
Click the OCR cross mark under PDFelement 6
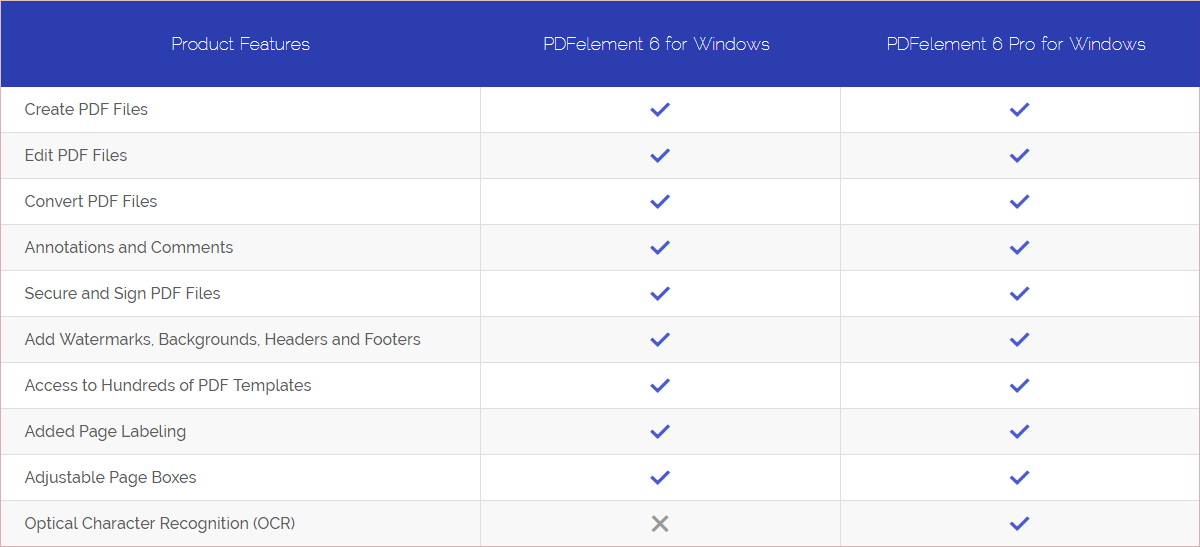[660, 523]
